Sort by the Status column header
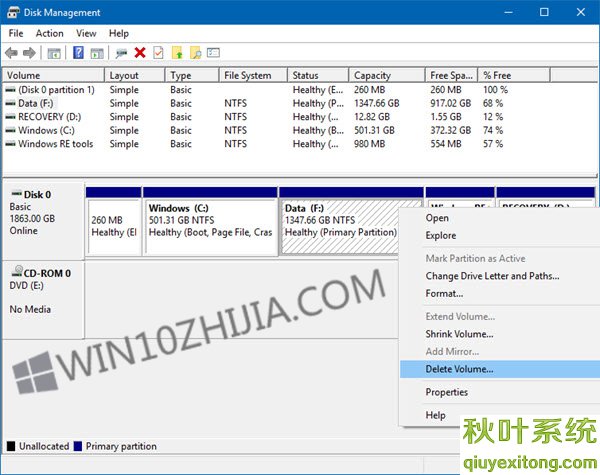The width and height of the screenshot is (600, 475). tap(318, 75)
